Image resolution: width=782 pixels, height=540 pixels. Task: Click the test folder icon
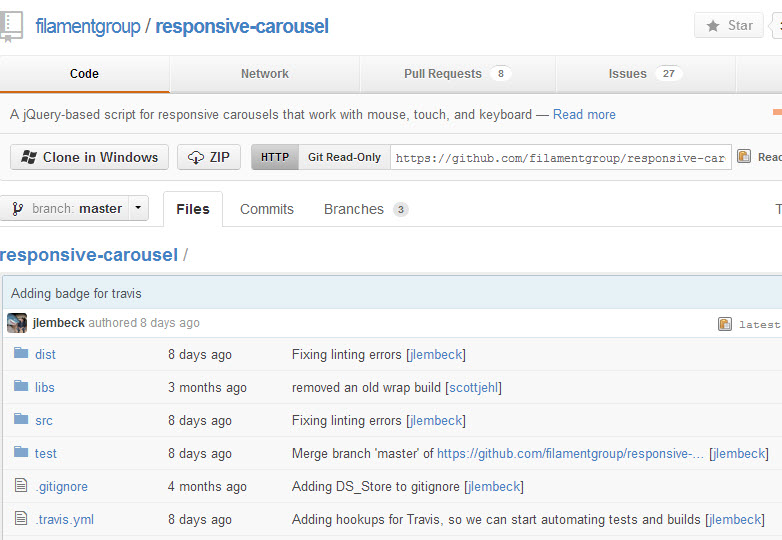pyautogui.click(x=21, y=452)
